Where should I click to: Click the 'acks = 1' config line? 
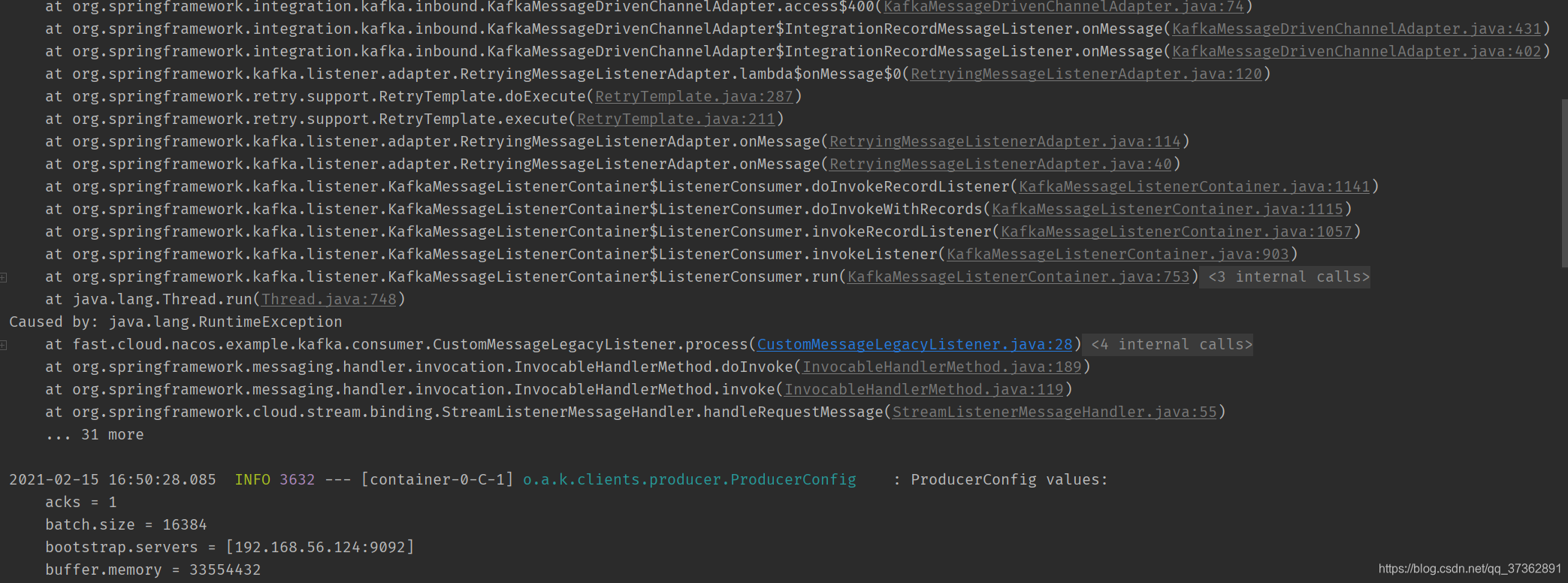(81, 503)
